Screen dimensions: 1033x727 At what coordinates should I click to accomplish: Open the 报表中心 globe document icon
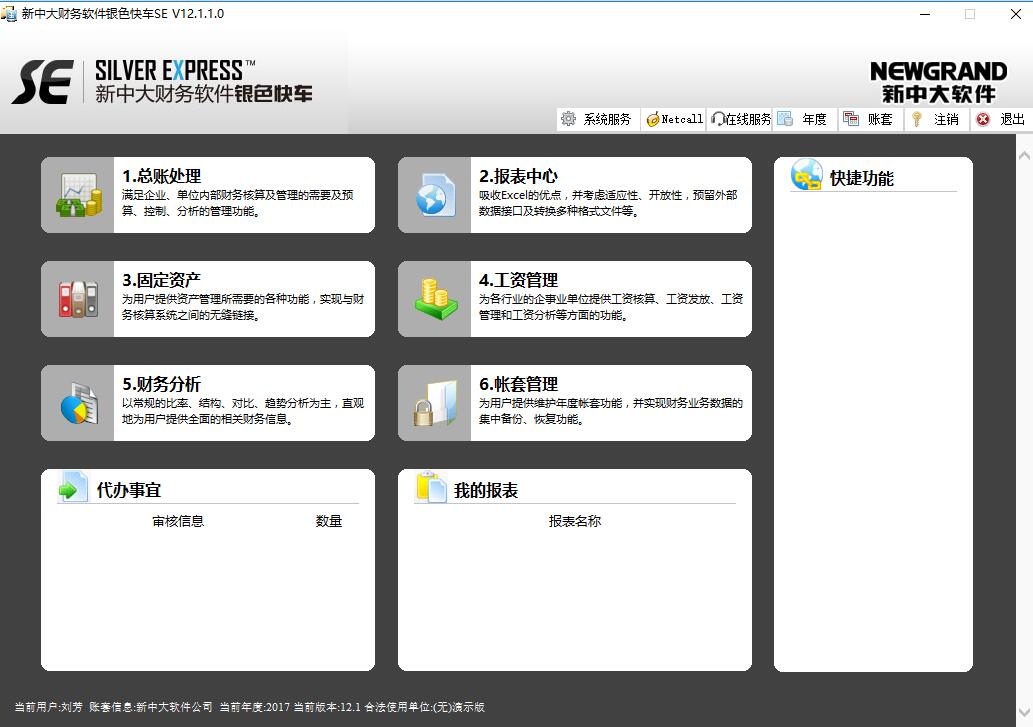pyautogui.click(x=435, y=195)
